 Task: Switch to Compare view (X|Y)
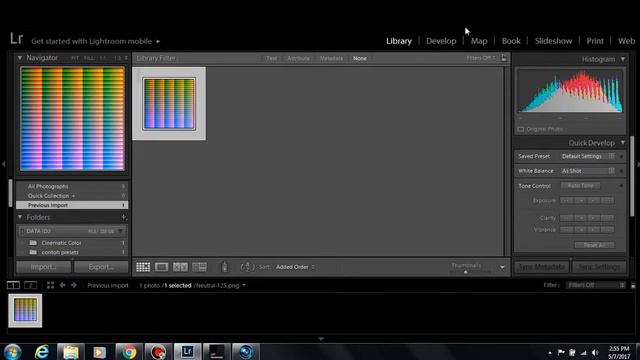coord(180,267)
